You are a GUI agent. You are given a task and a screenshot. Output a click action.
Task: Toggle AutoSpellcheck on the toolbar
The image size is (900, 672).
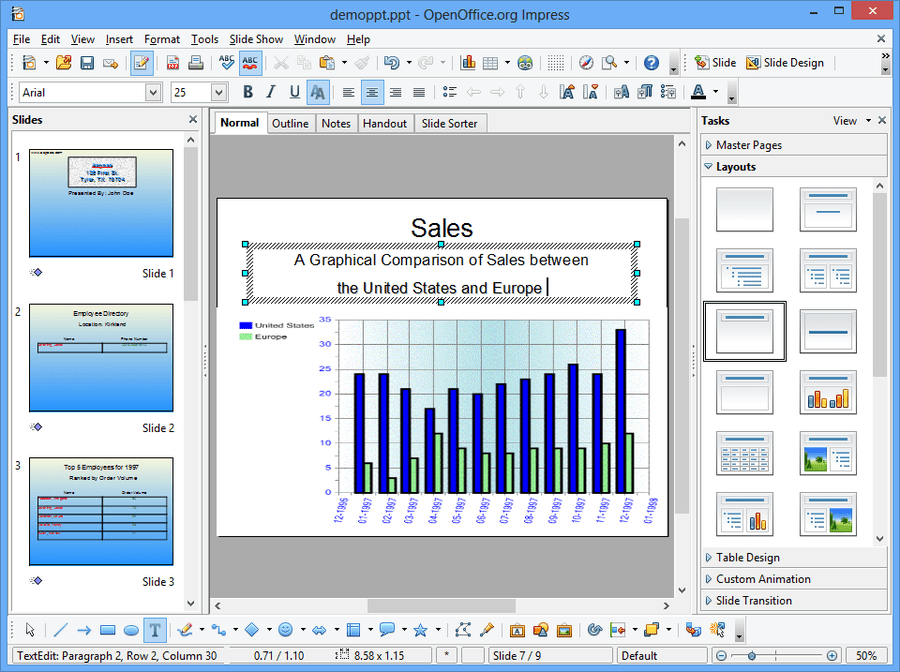point(250,63)
